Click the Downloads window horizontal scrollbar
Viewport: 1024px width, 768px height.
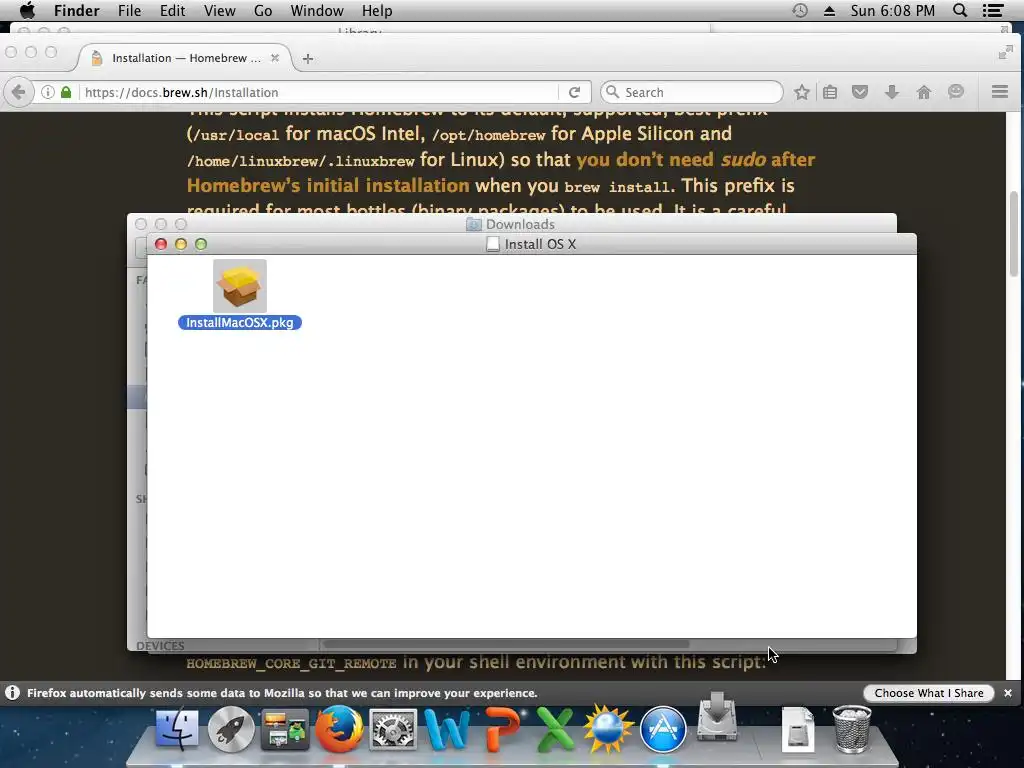pos(506,645)
